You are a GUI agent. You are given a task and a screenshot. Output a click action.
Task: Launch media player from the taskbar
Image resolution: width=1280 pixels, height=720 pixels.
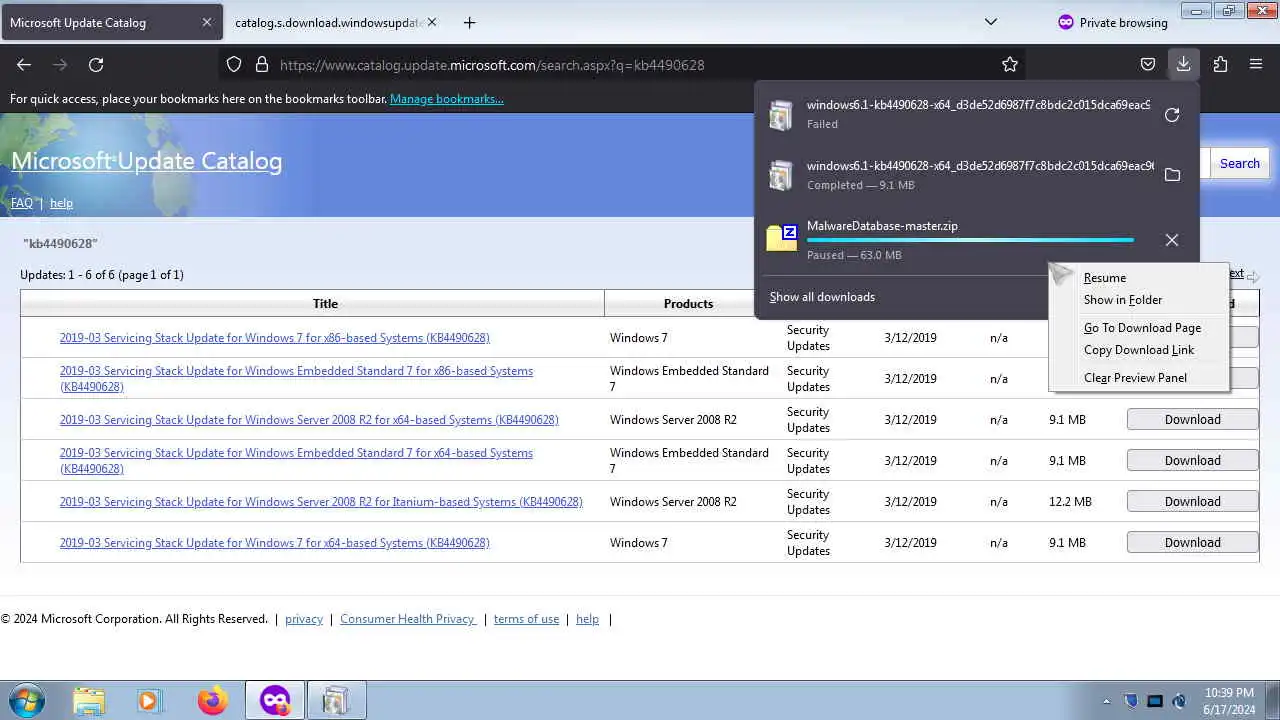coord(149,700)
